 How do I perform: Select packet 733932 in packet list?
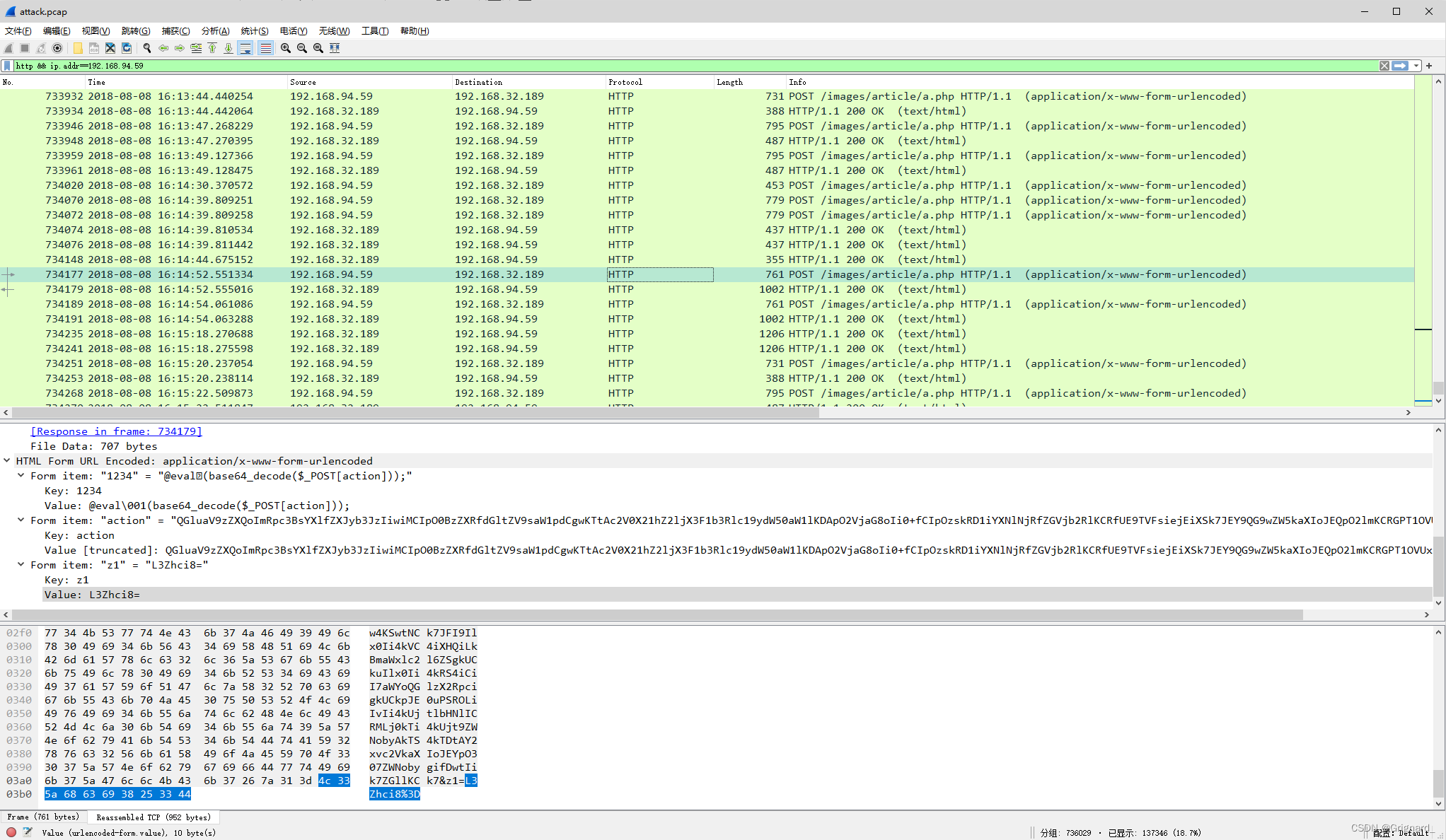(x=707, y=96)
